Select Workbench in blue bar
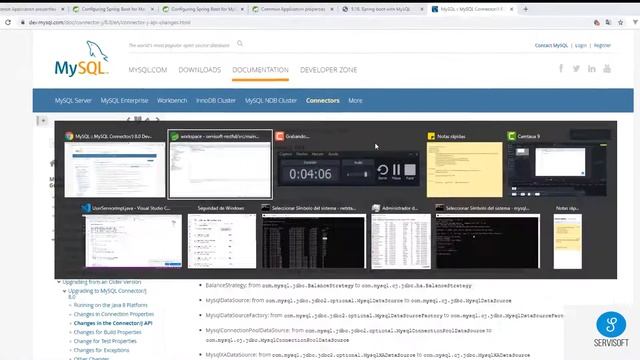 [172, 100]
